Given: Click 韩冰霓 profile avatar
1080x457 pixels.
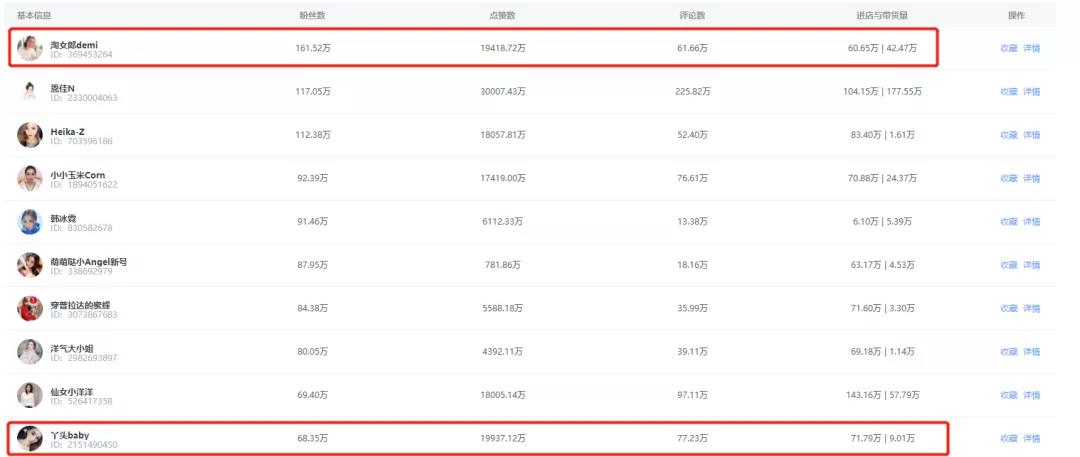Looking at the screenshot, I should pos(30,222).
